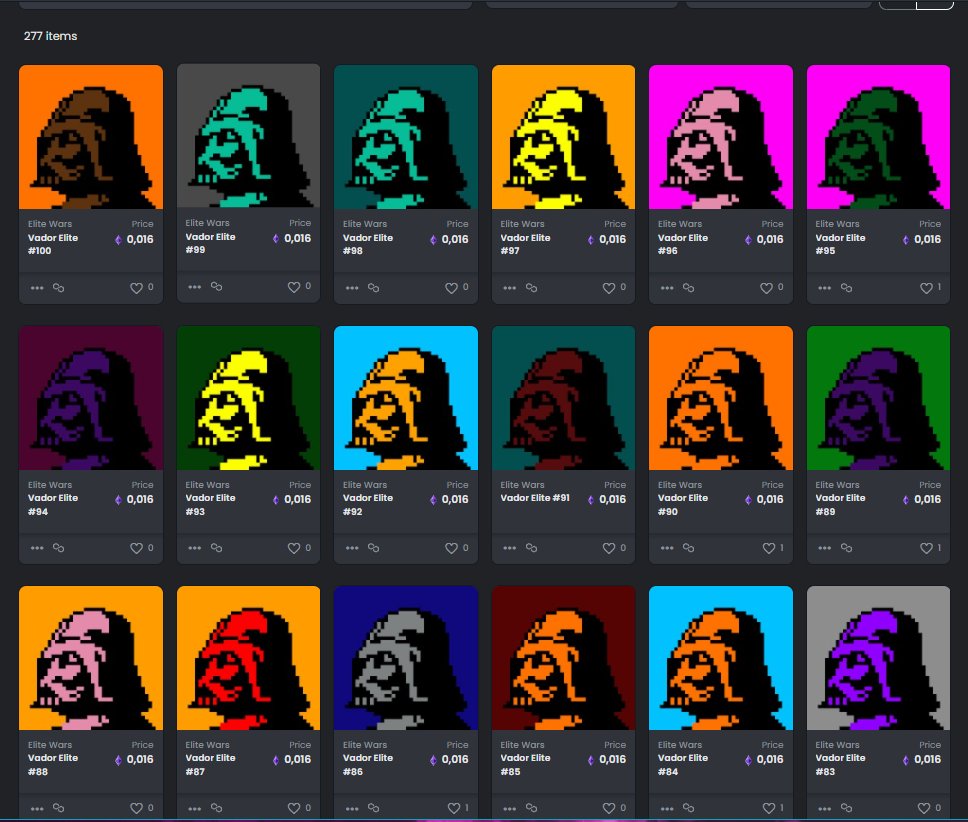This screenshot has width=968, height=822.
Task: Like Vador Elite #88 with heart icon
Action: coord(136,808)
